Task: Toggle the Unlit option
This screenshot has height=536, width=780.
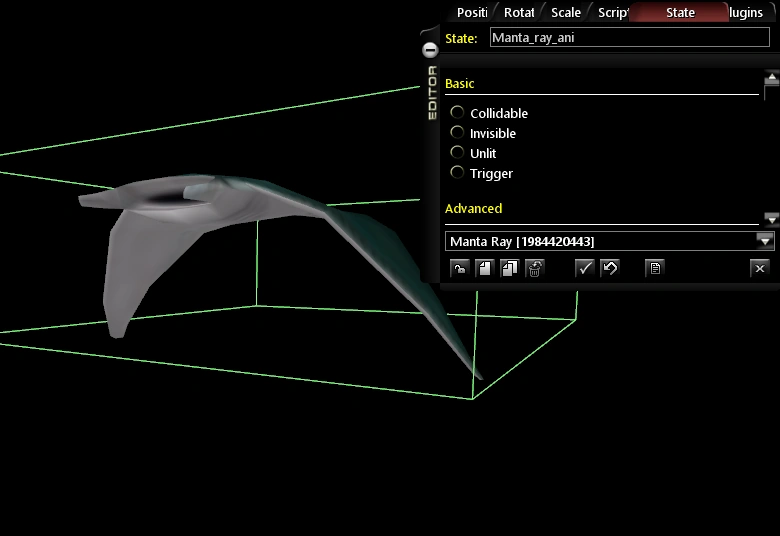Action: 457,152
